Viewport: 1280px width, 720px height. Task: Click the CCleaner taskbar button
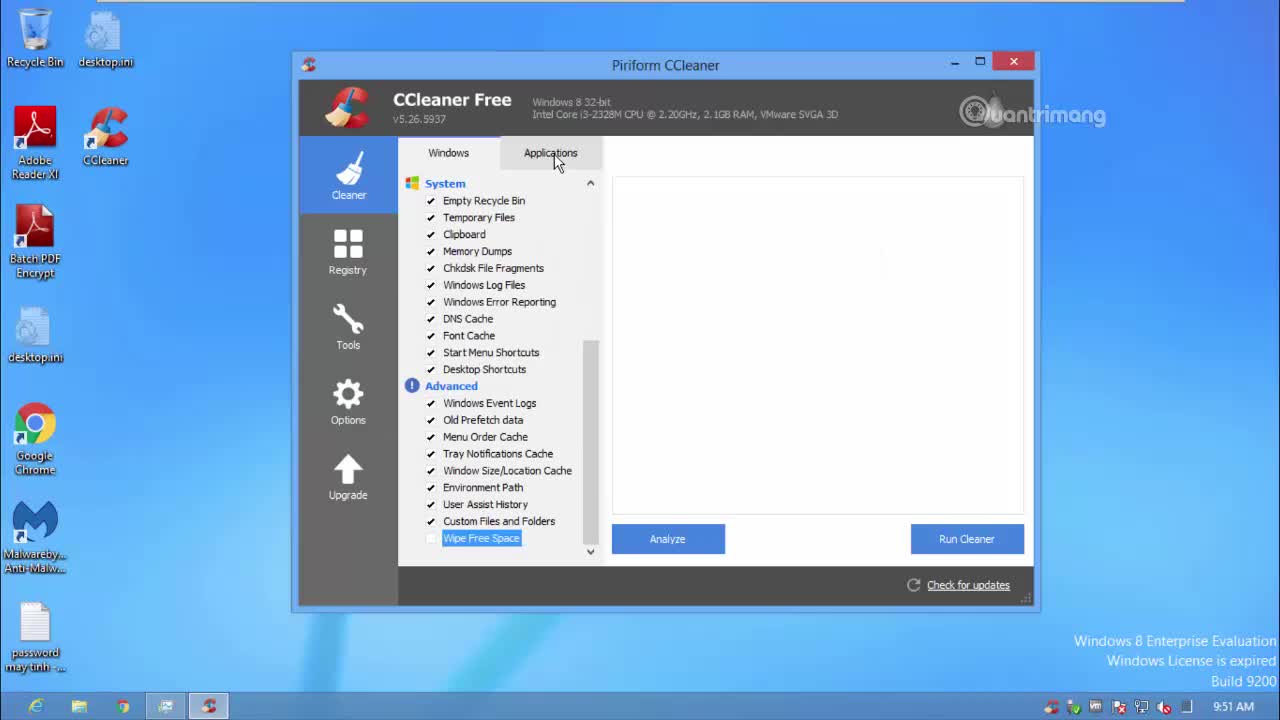pyautogui.click(x=209, y=706)
